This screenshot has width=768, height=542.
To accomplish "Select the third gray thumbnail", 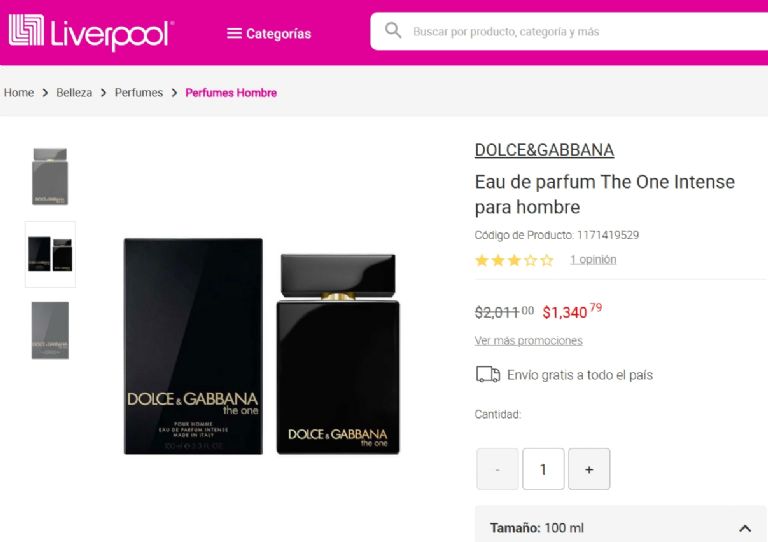I will (50, 330).
